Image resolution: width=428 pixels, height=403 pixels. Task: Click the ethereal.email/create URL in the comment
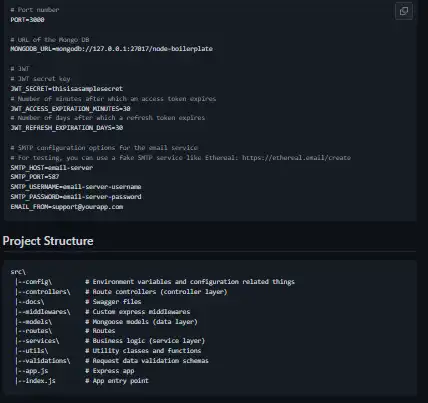pyautogui.click(x=296, y=158)
